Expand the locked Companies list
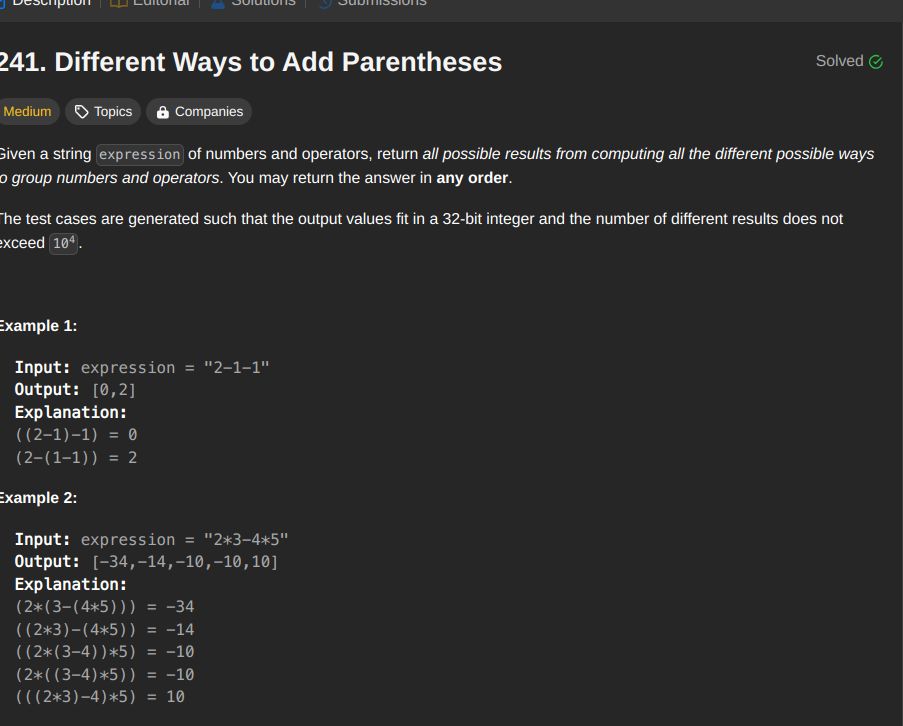 (x=199, y=112)
